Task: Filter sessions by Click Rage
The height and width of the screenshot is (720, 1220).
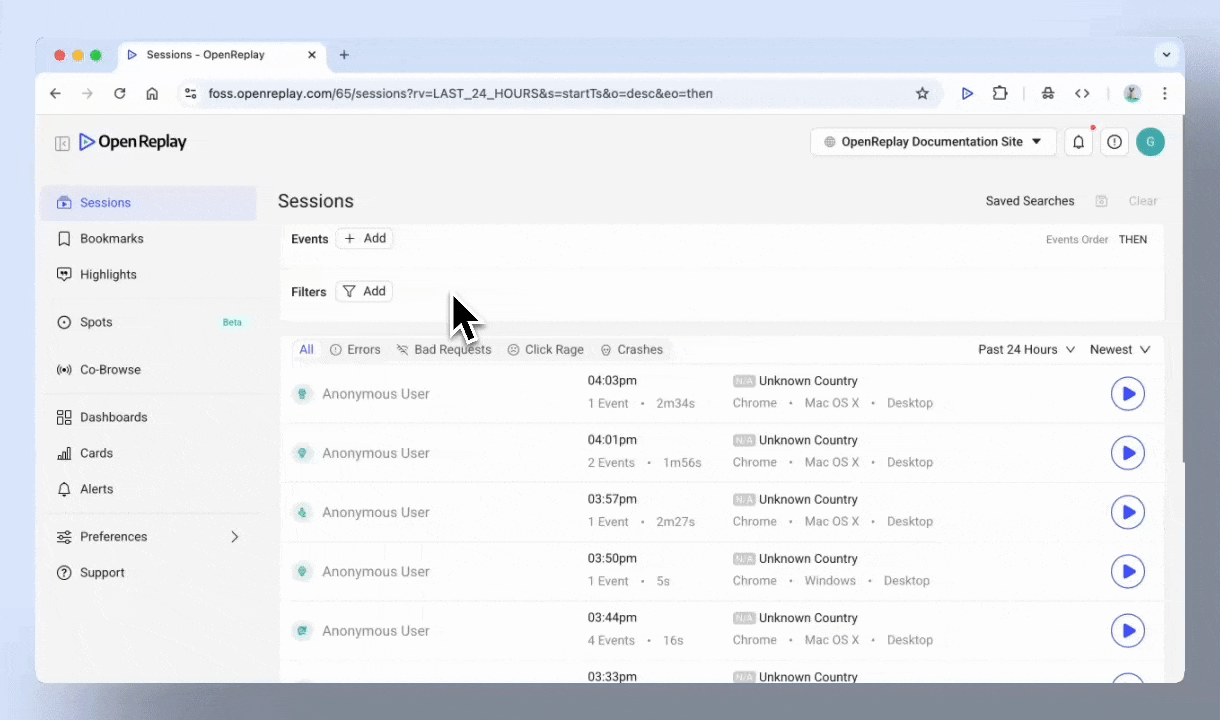Action: [x=545, y=350]
